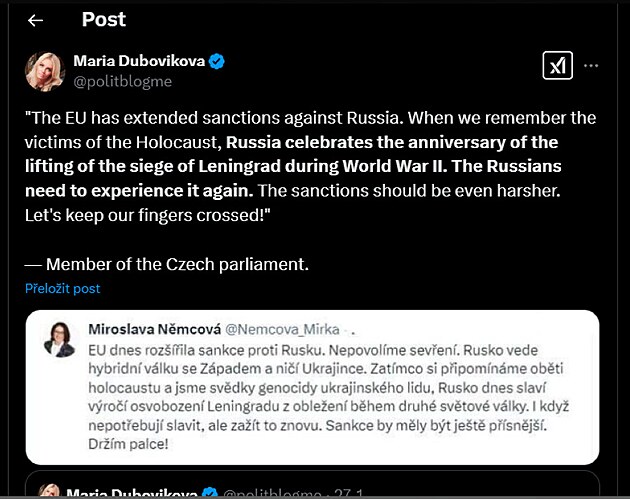
Task: Go back using the left arrow
Action: click(x=36, y=20)
